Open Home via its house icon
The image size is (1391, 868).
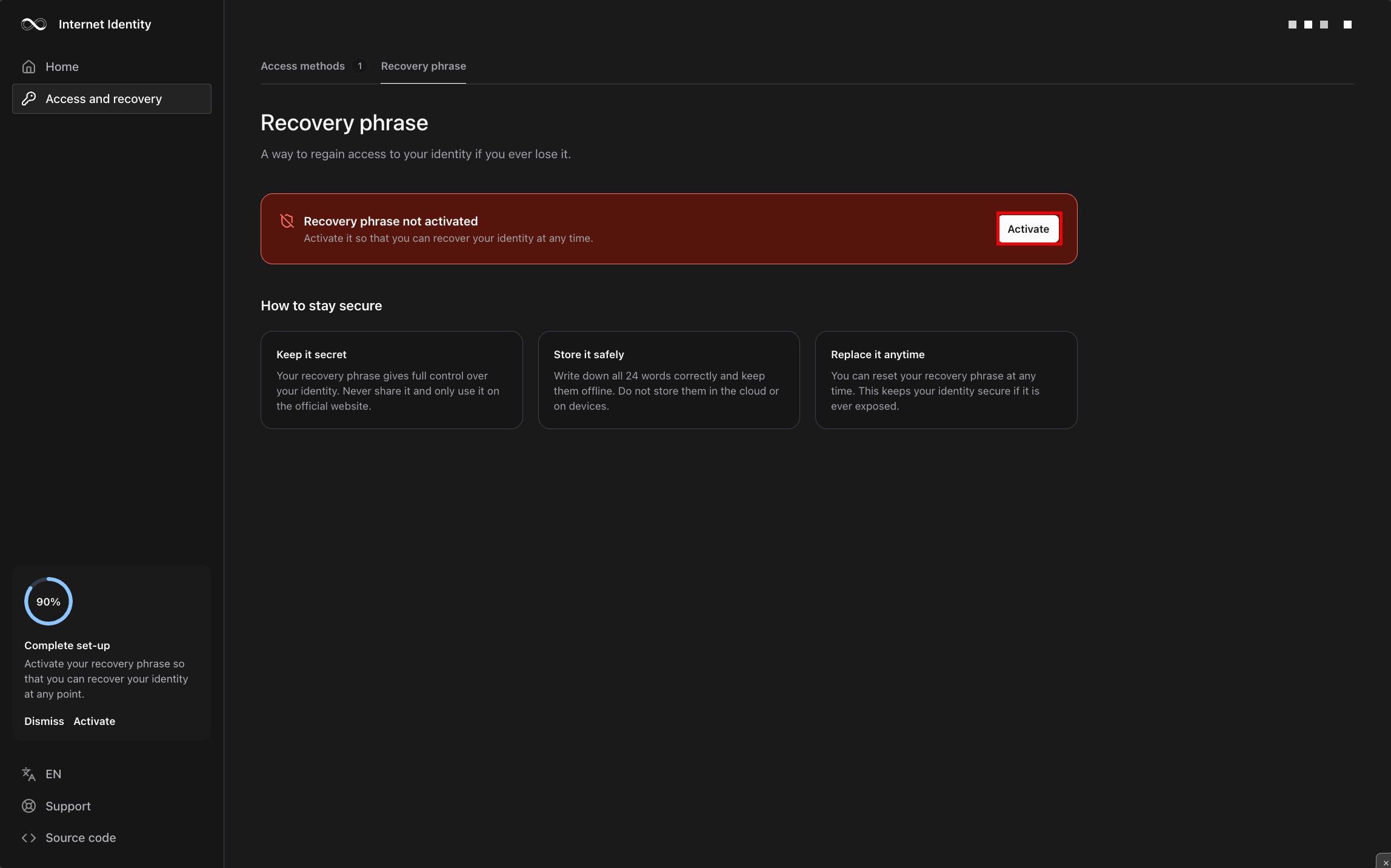coord(28,67)
